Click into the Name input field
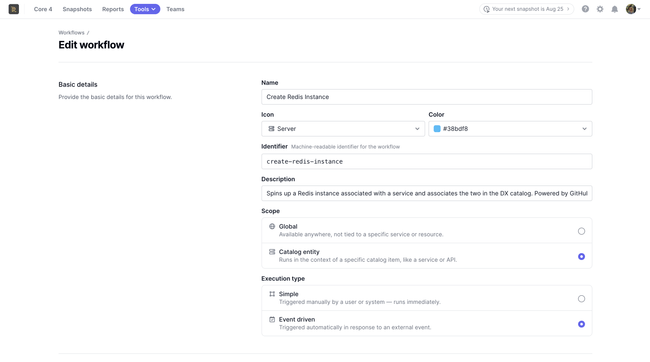 [x=427, y=97]
